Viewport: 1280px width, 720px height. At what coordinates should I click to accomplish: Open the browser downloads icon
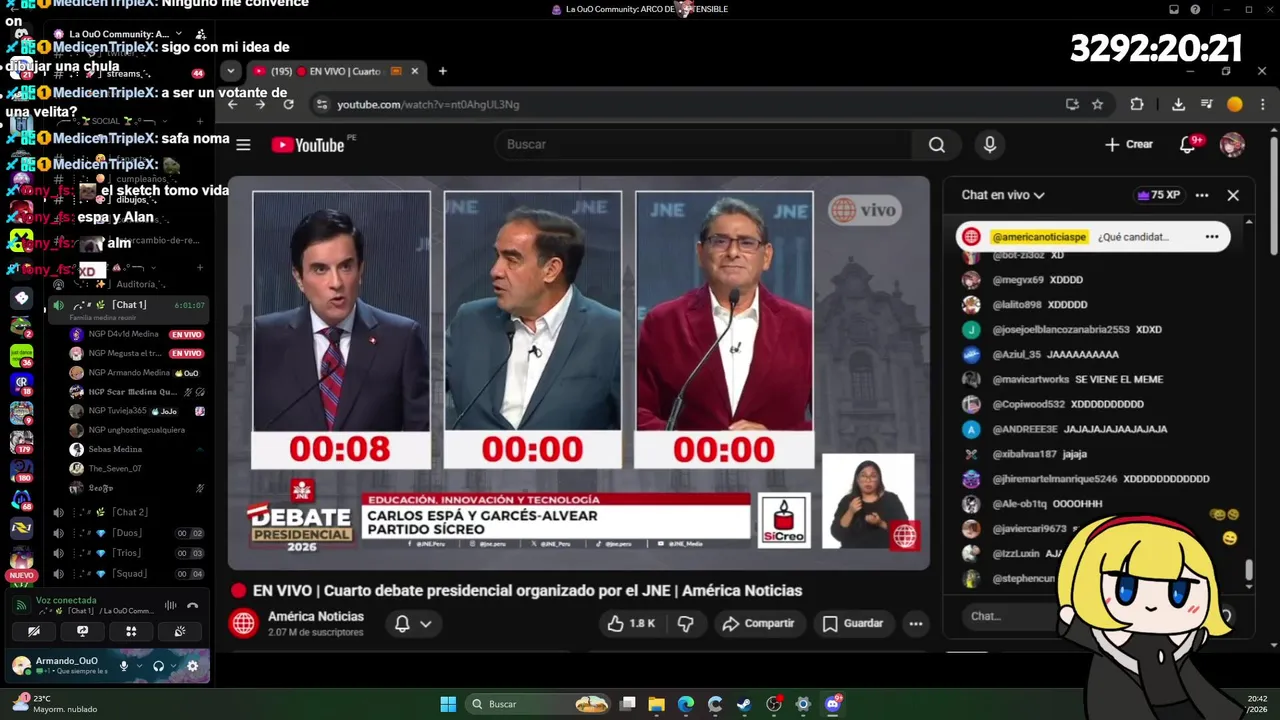(1178, 104)
